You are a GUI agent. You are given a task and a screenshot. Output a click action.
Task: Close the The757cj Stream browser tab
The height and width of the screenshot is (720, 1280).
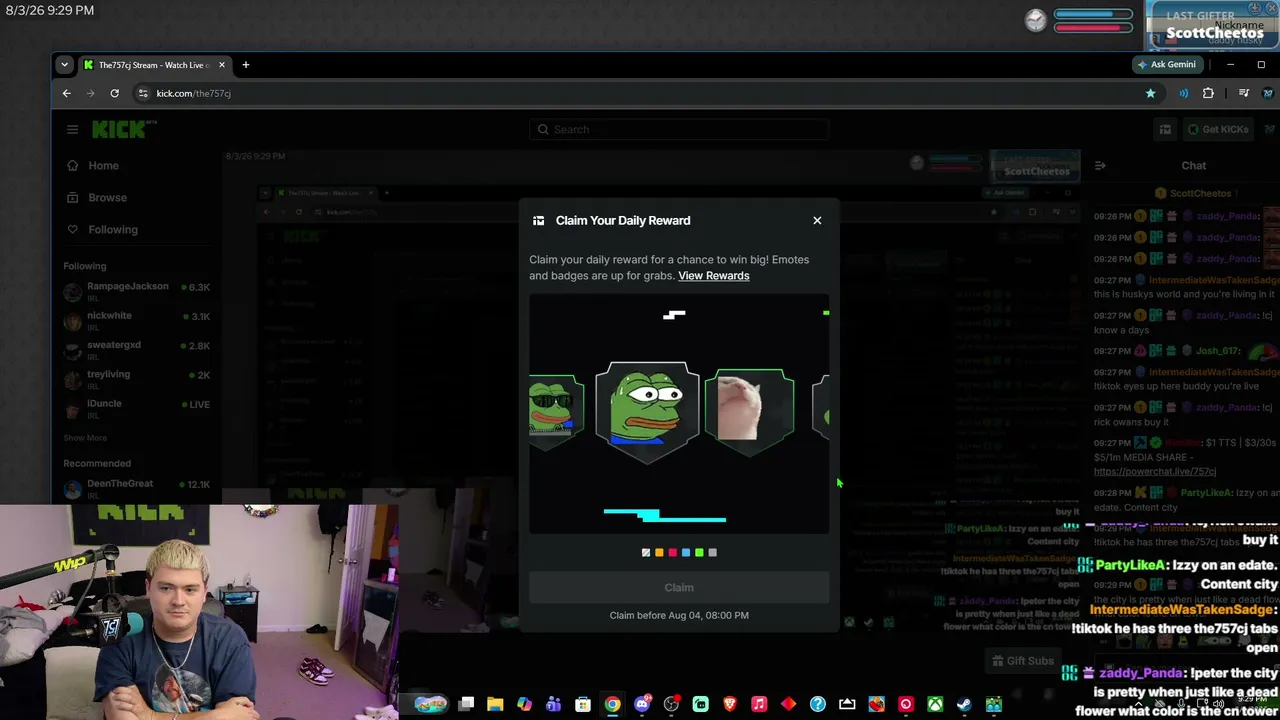222,65
